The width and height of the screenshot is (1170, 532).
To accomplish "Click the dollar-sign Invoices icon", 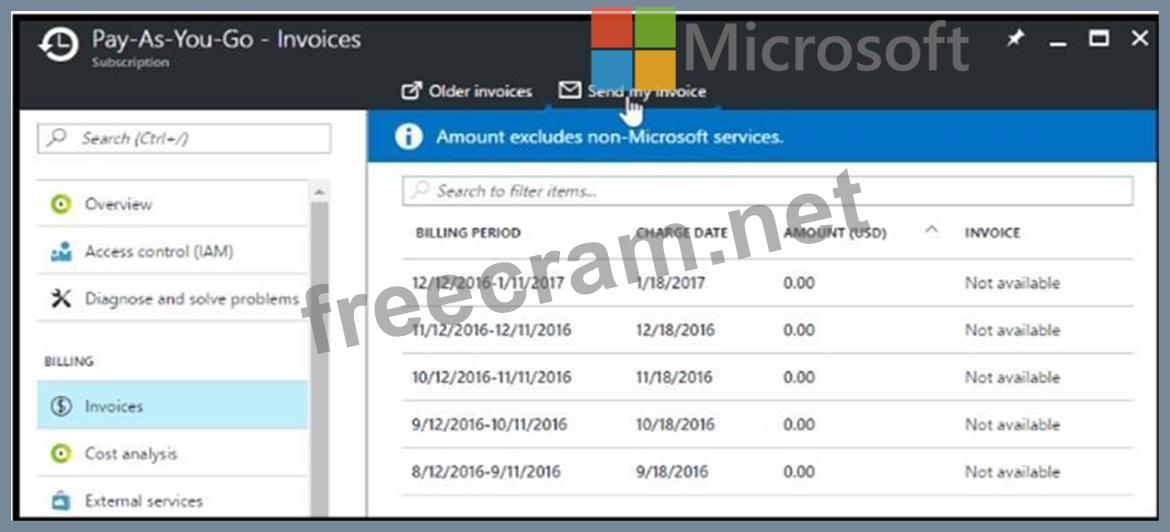I will tap(61, 406).
